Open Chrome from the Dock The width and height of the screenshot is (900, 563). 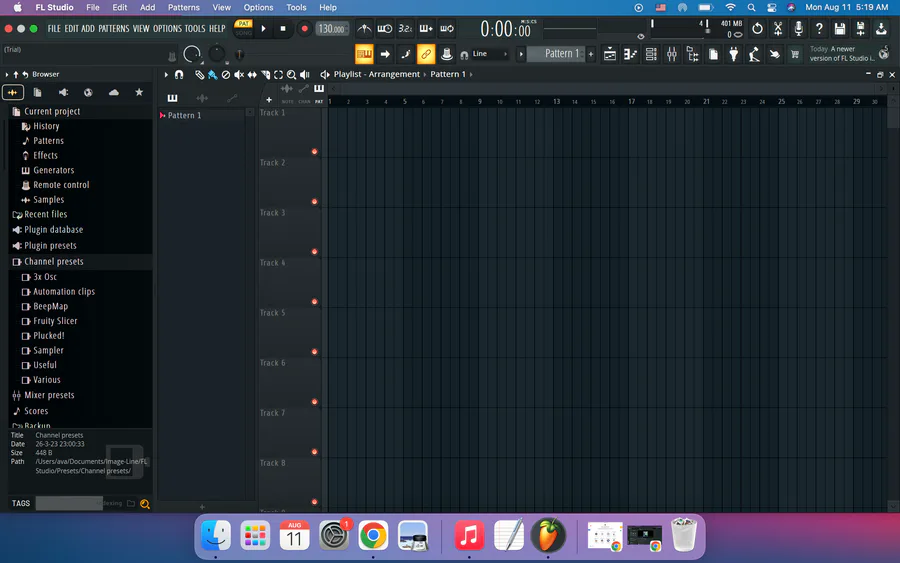pyautogui.click(x=373, y=535)
